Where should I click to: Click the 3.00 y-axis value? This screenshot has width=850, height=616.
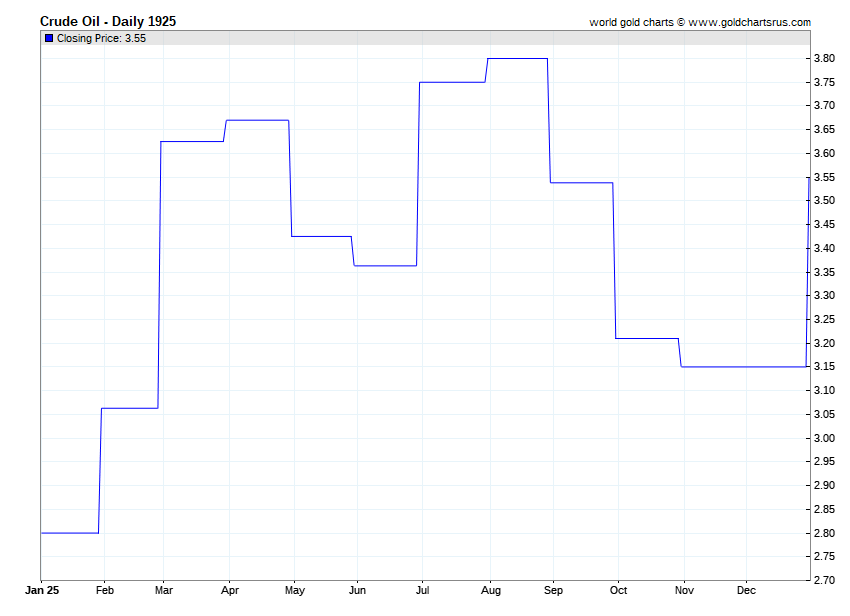pyautogui.click(x=825, y=438)
